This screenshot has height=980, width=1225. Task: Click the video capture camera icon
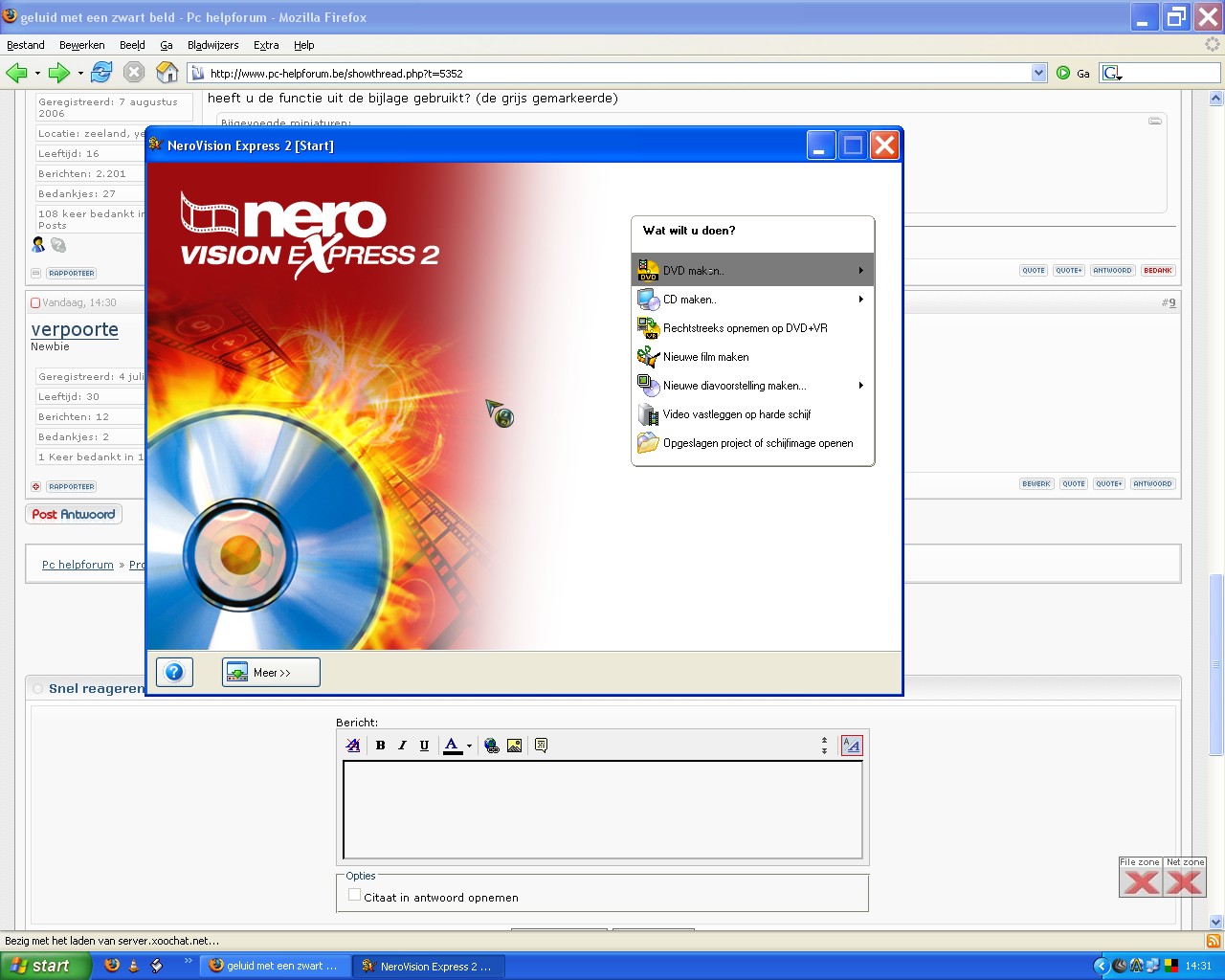point(648,414)
